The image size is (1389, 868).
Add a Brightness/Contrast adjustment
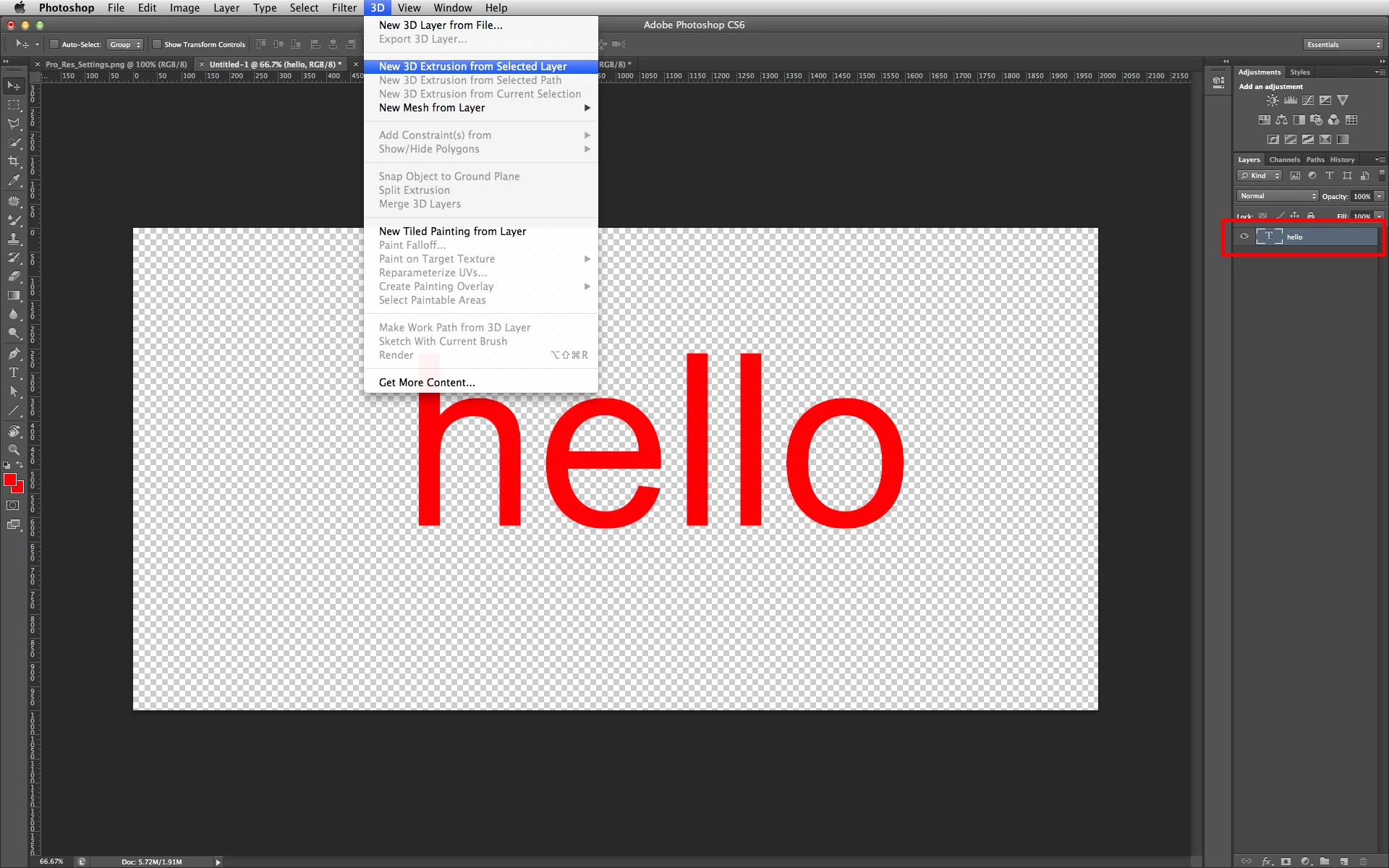coord(1273,101)
